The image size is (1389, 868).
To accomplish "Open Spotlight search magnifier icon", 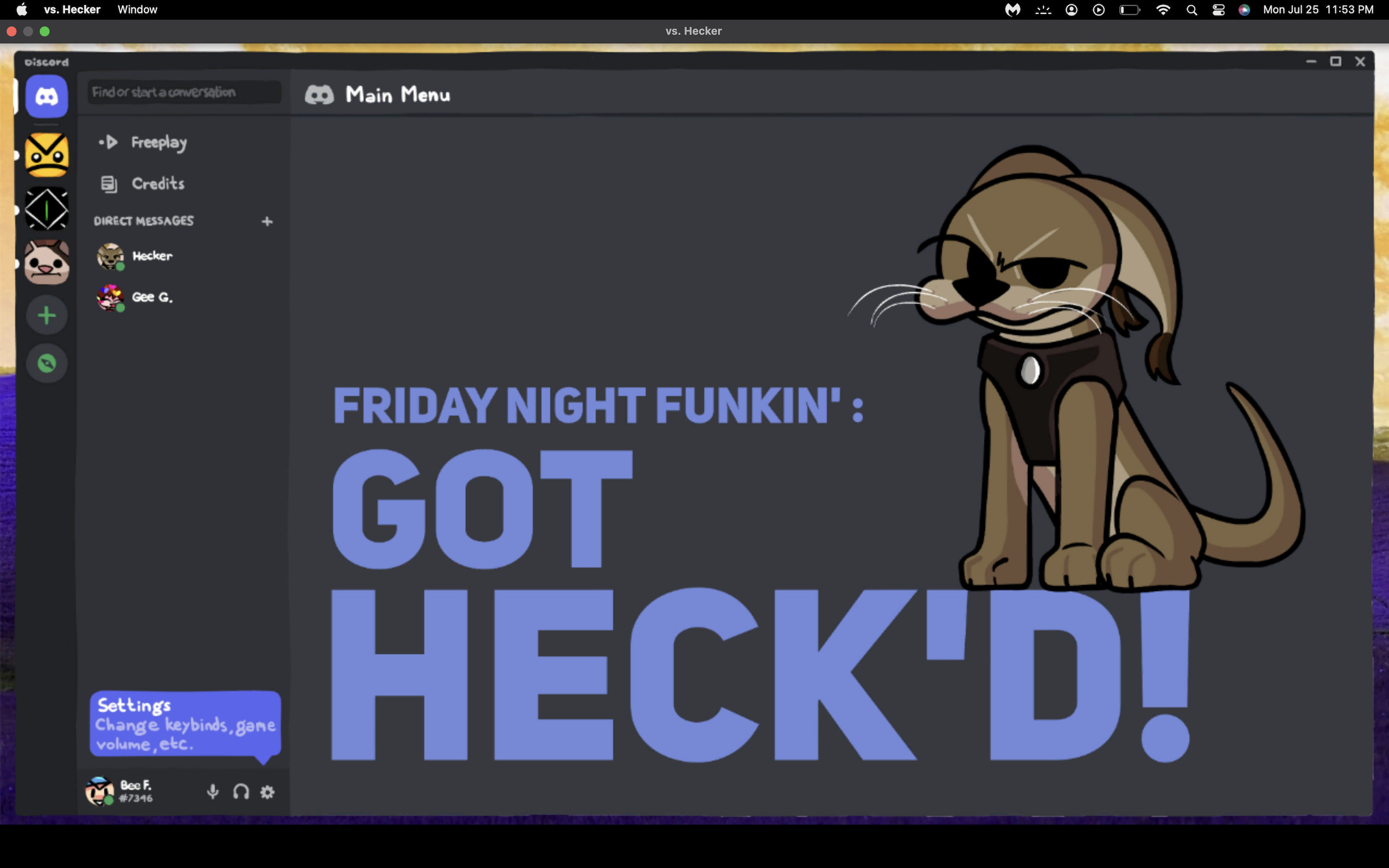I will pos(1192,10).
